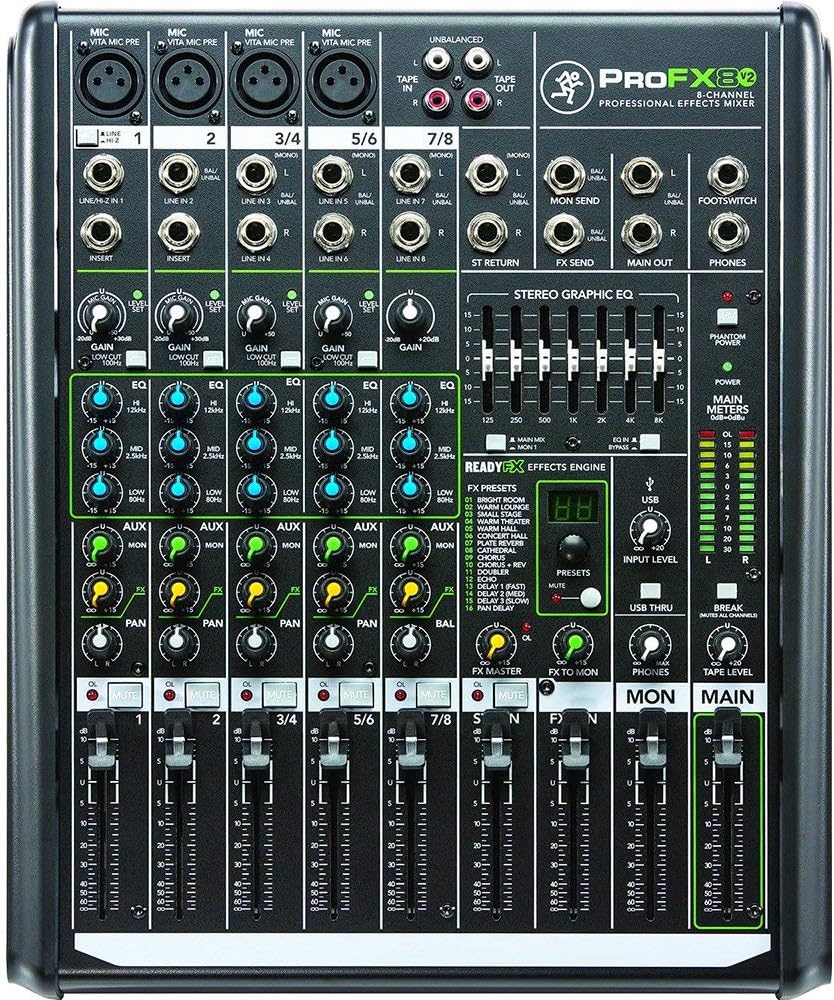
Task: Grab the Main fader
Action: (x=727, y=739)
